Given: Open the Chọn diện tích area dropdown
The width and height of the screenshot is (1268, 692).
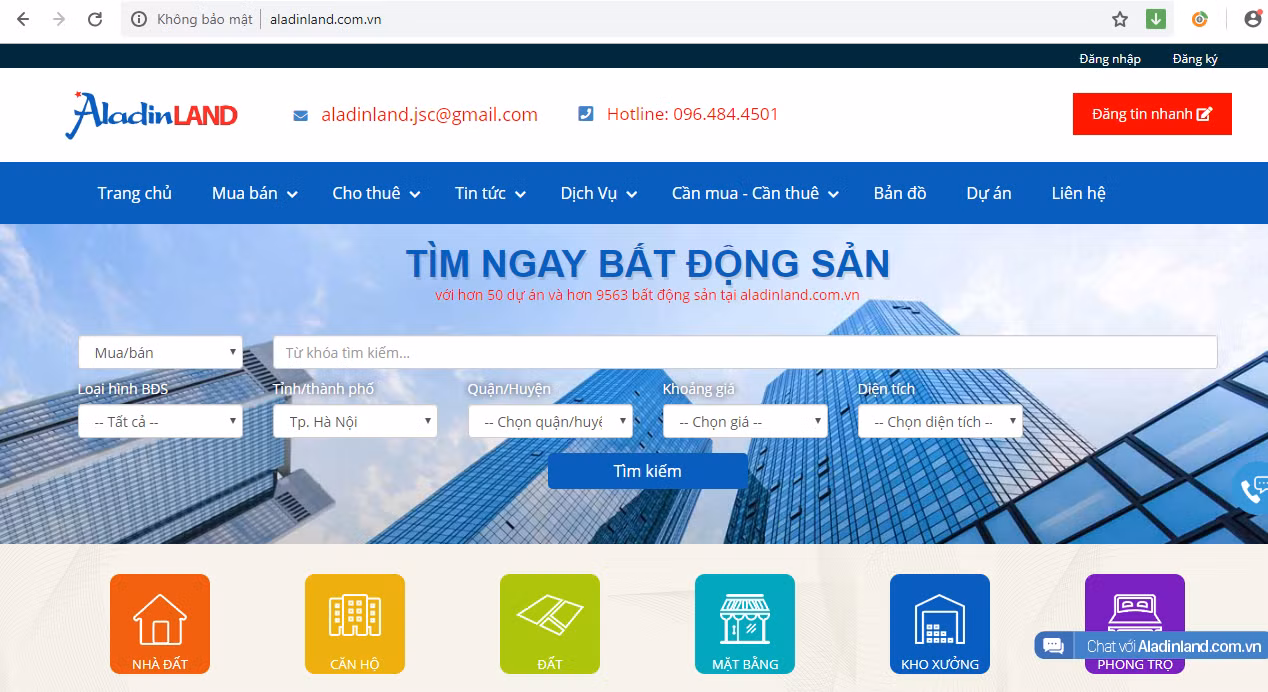Looking at the screenshot, I should (940, 421).
